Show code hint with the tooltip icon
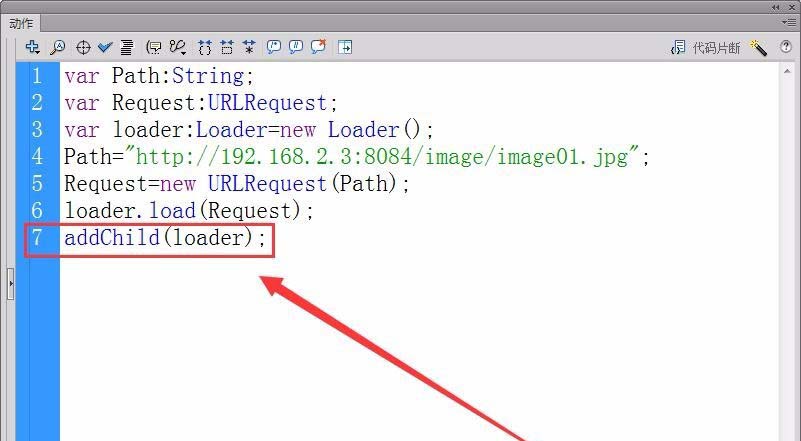Viewport: 801px width, 441px height. (x=154, y=48)
